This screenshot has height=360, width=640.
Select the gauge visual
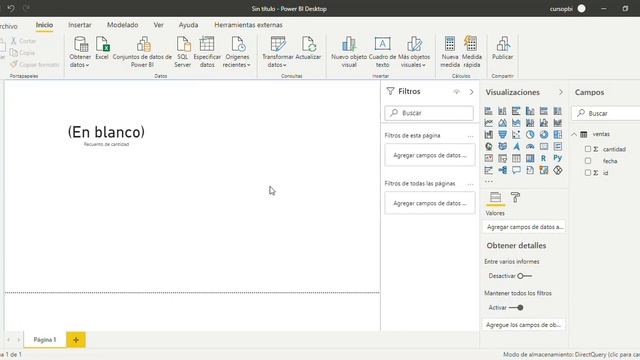pos(530,147)
